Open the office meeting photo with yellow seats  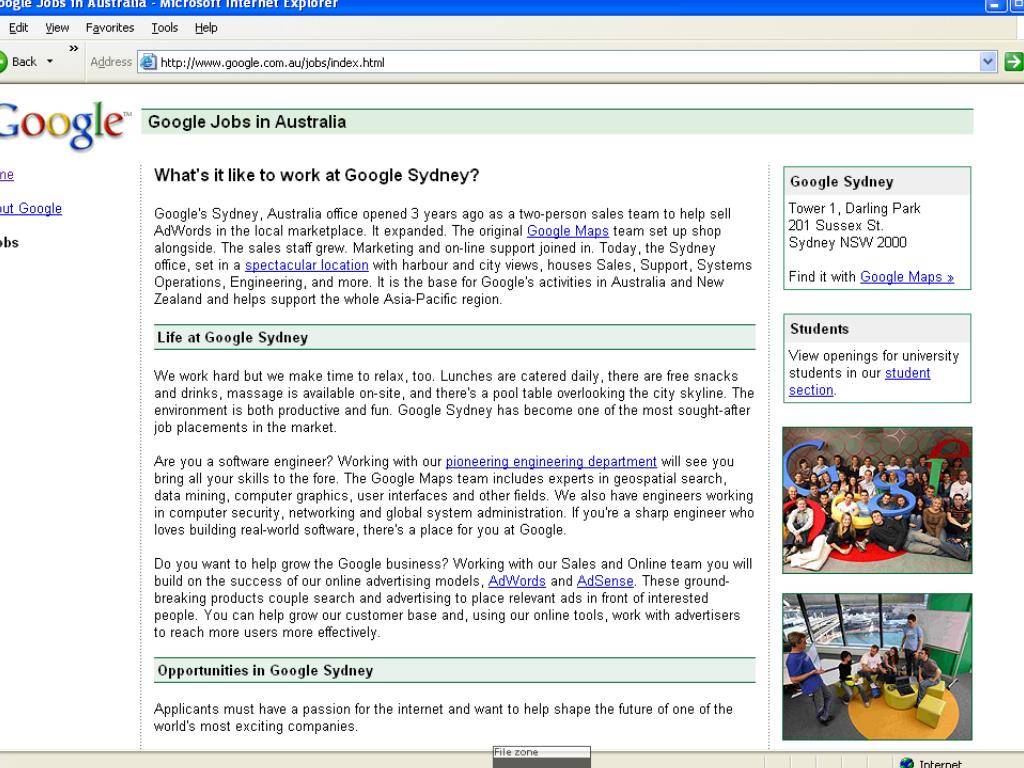[877, 667]
